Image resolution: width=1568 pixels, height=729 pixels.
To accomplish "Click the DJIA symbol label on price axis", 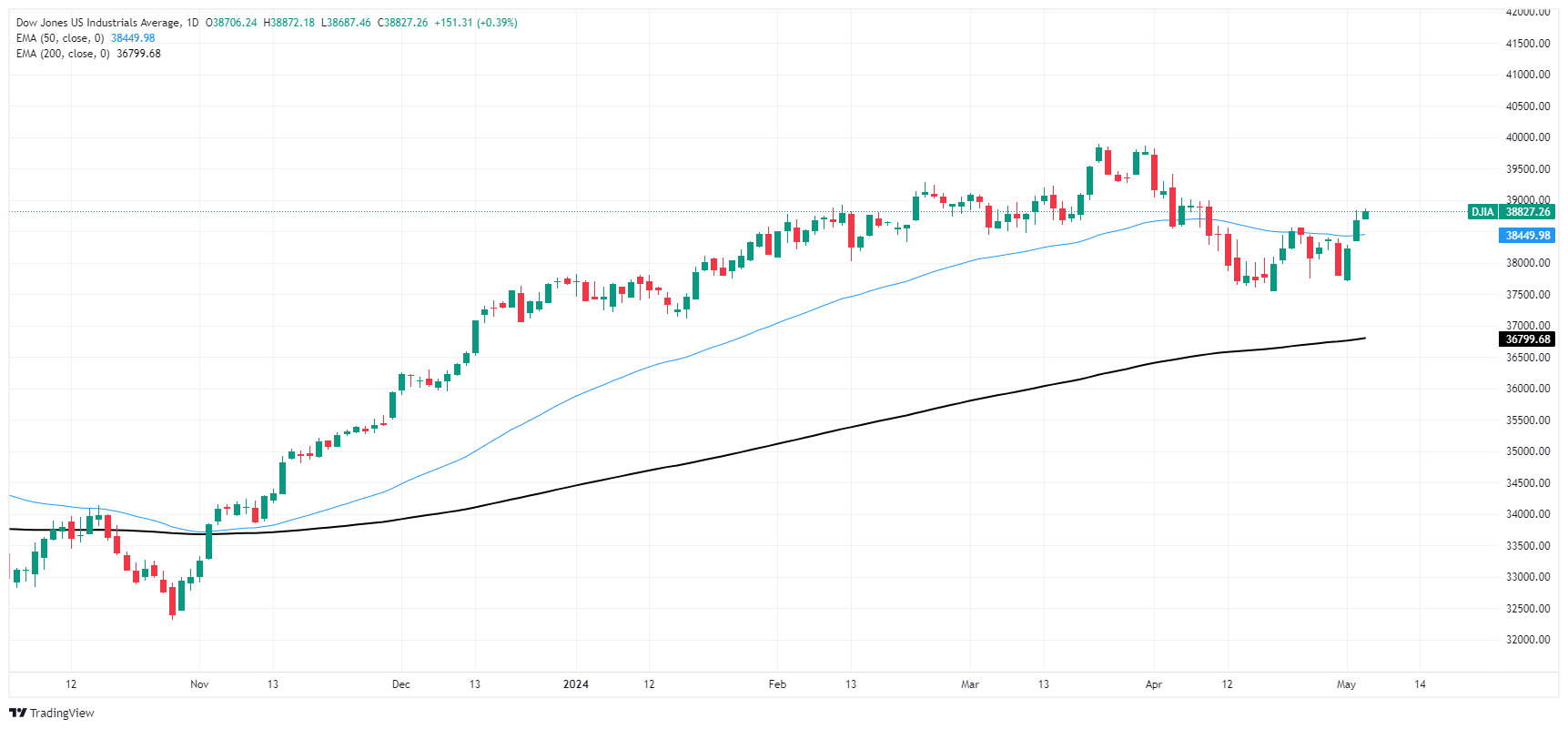I will point(1482,212).
